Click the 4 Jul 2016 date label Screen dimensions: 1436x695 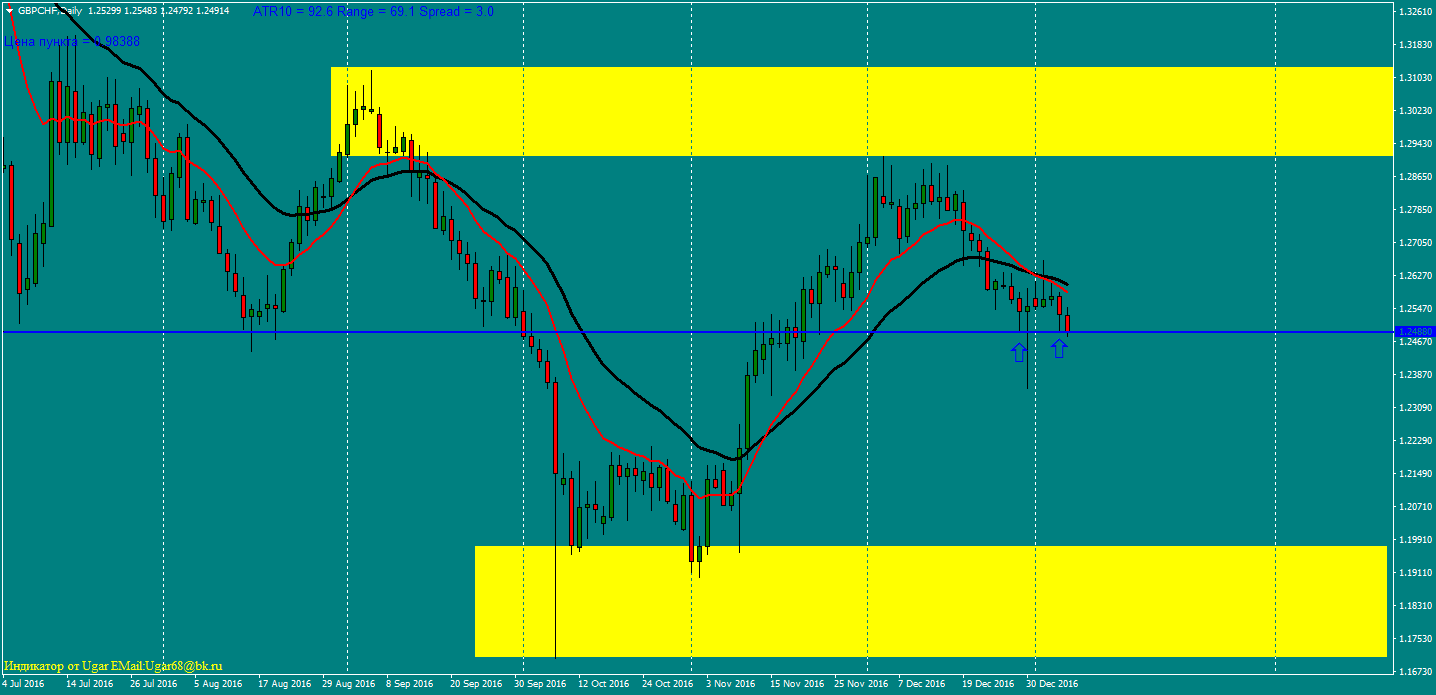(23, 684)
